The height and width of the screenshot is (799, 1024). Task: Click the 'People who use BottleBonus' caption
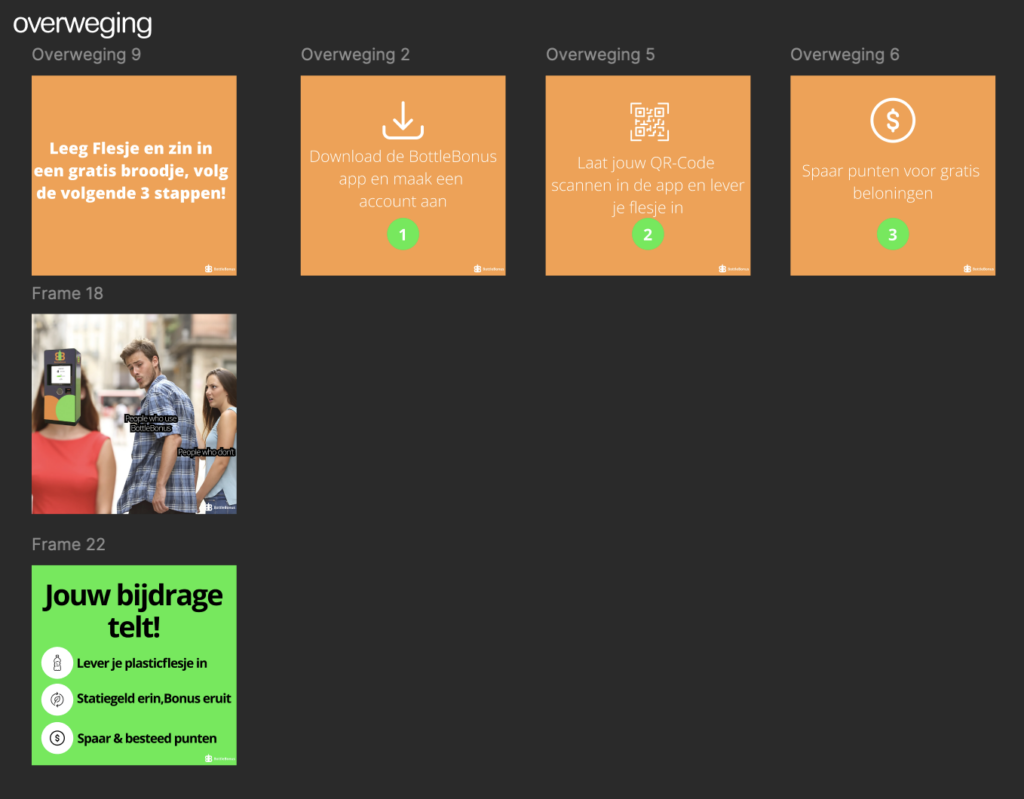(x=151, y=423)
